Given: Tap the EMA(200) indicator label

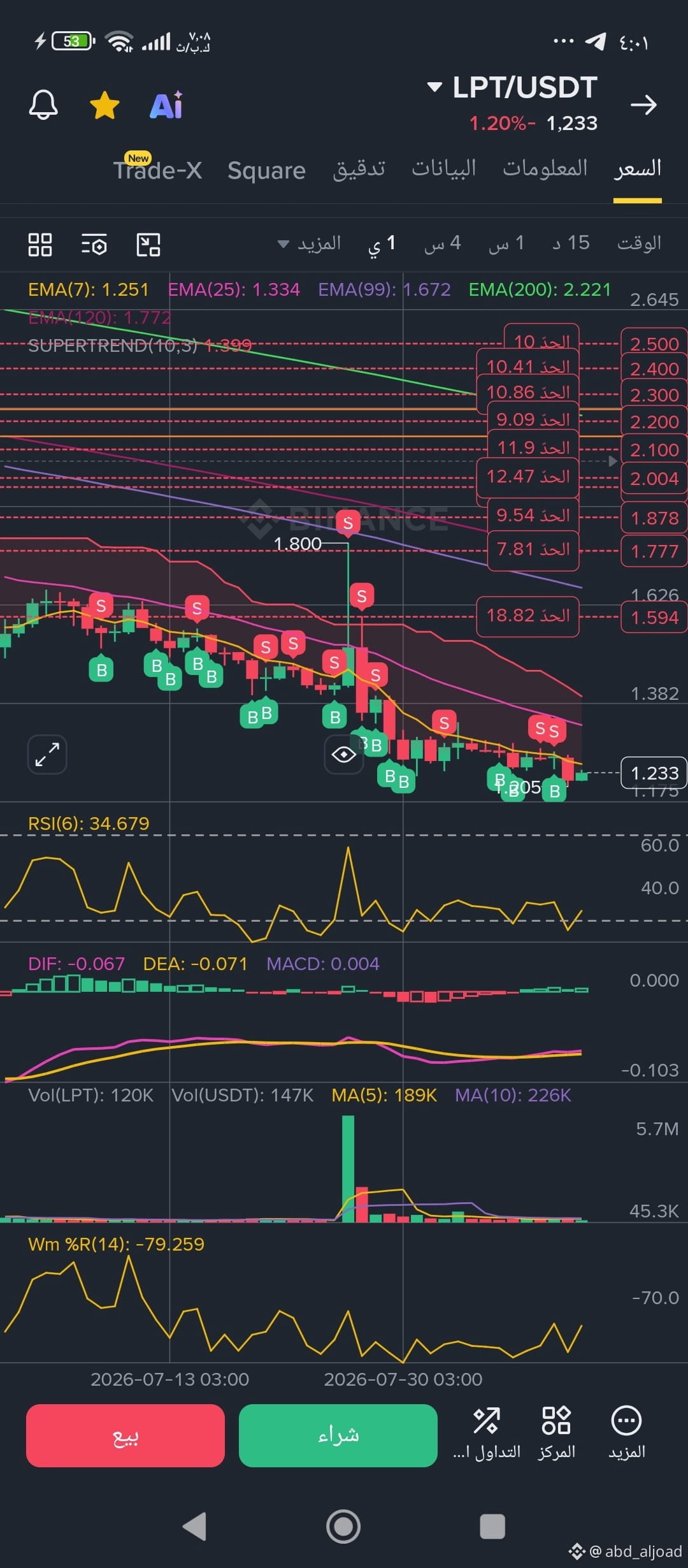Looking at the screenshot, I should click(x=540, y=289).
